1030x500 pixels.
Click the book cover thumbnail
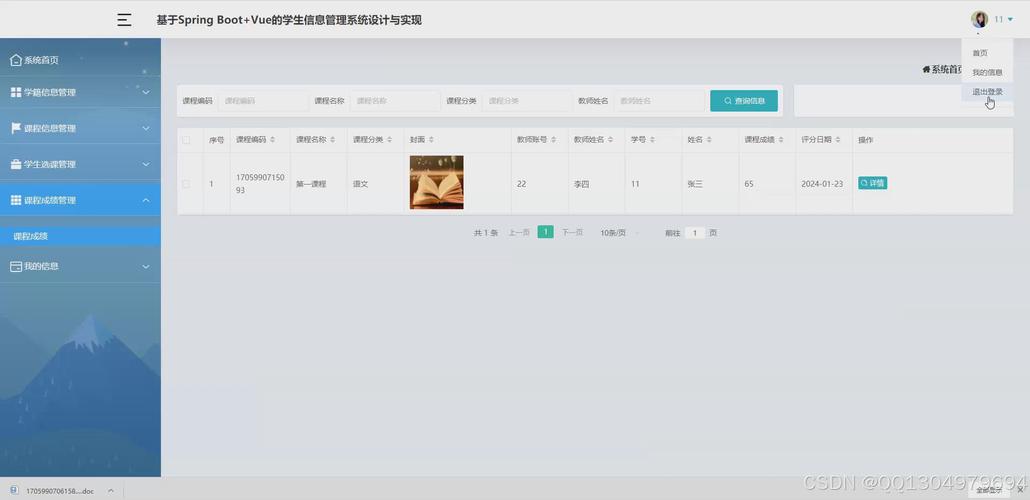[x=436, y=183]
